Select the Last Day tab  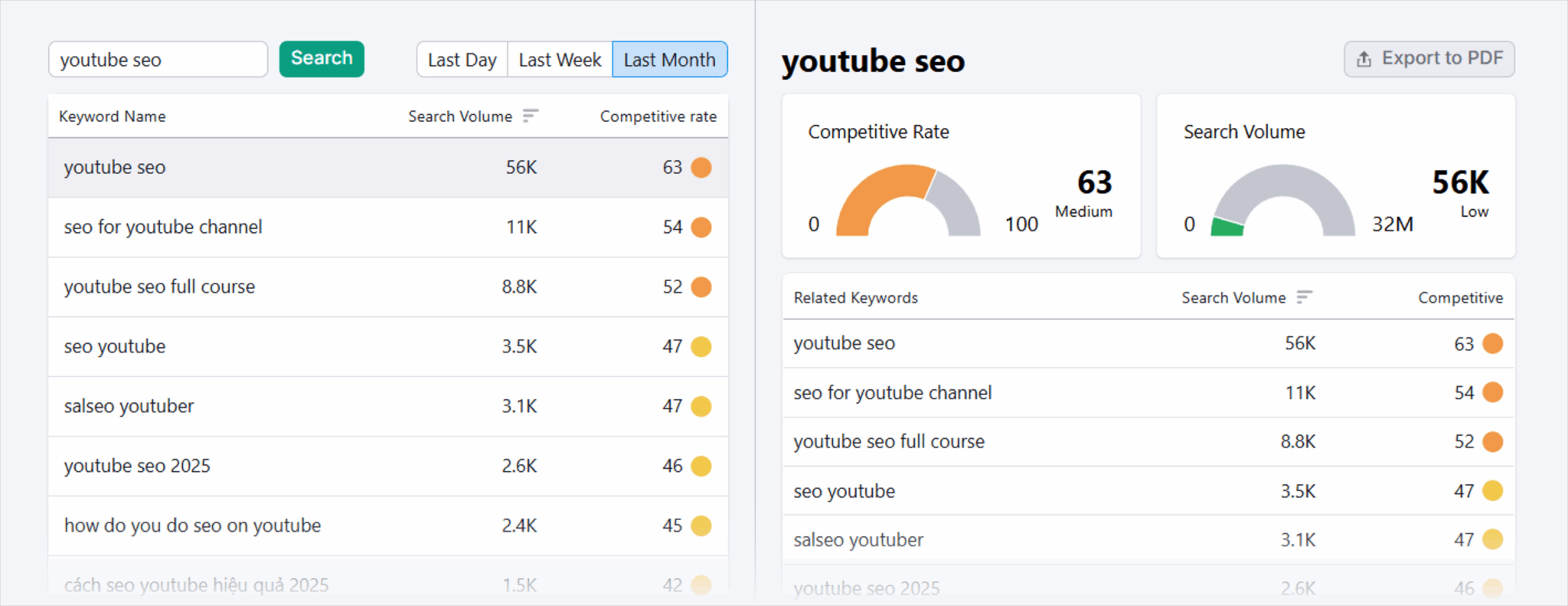pyautogui.click(x=462, y=59)
